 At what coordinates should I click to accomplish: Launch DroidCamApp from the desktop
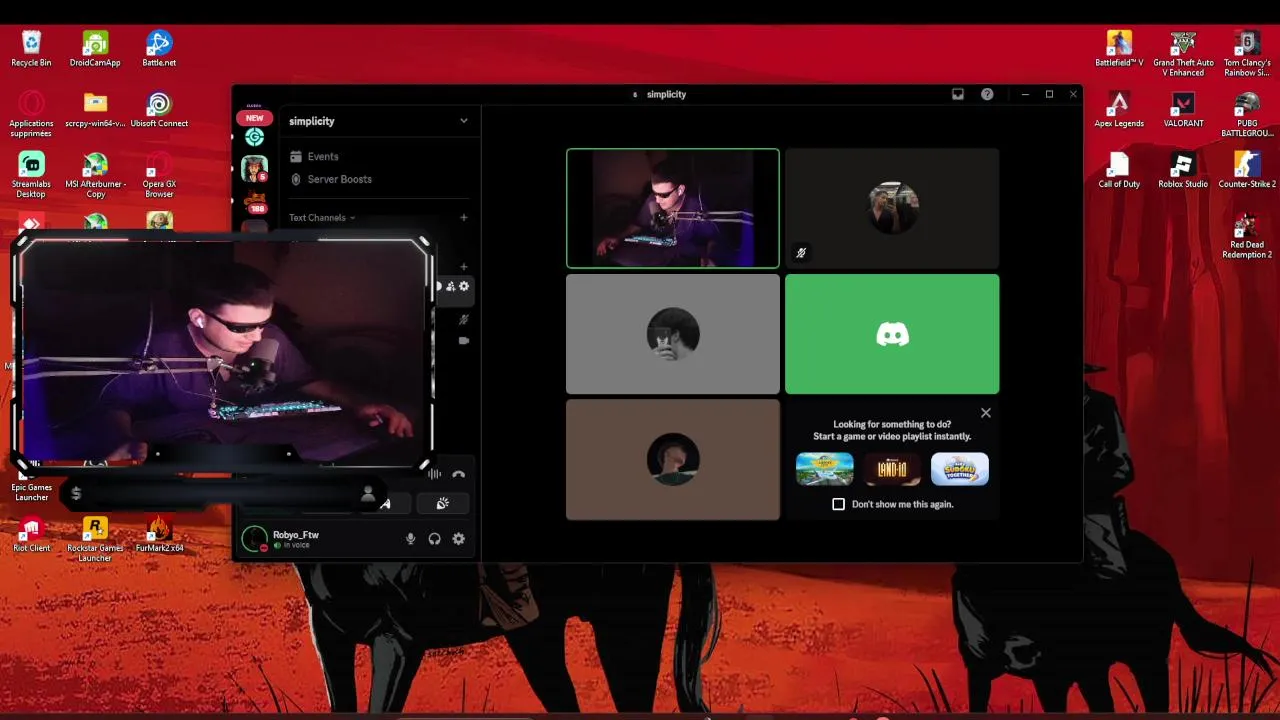(x=95, y=49)
